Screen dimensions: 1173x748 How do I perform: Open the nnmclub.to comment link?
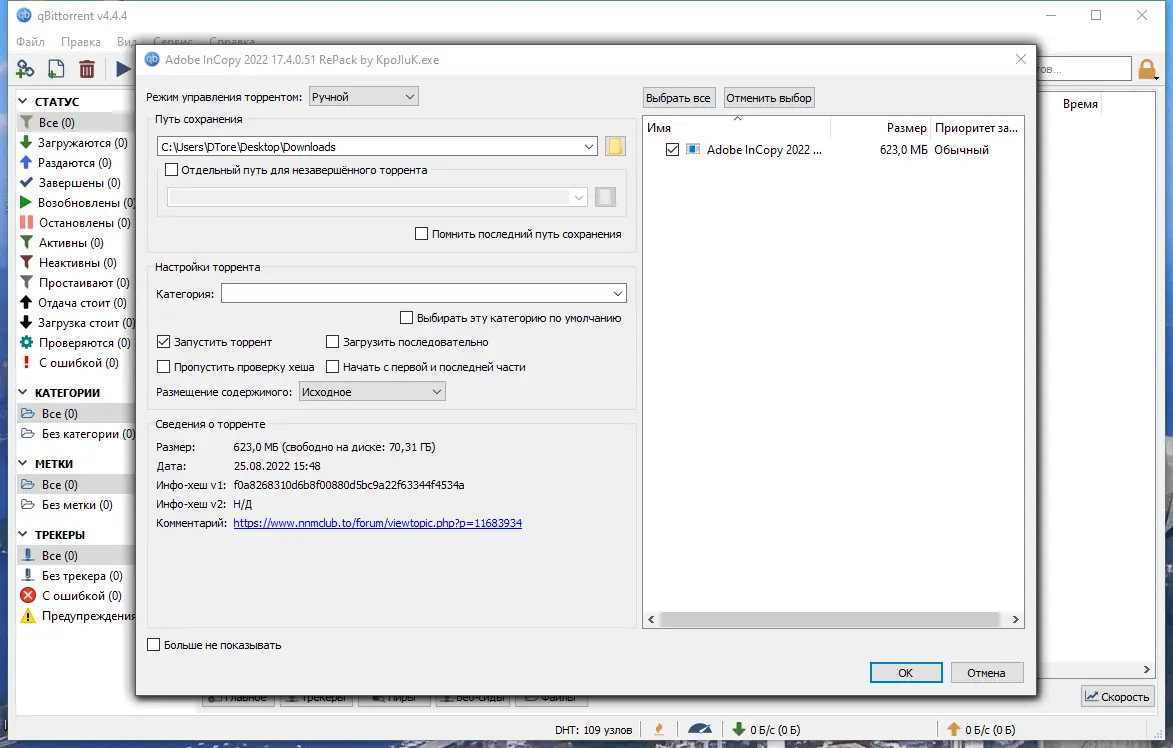378,523
